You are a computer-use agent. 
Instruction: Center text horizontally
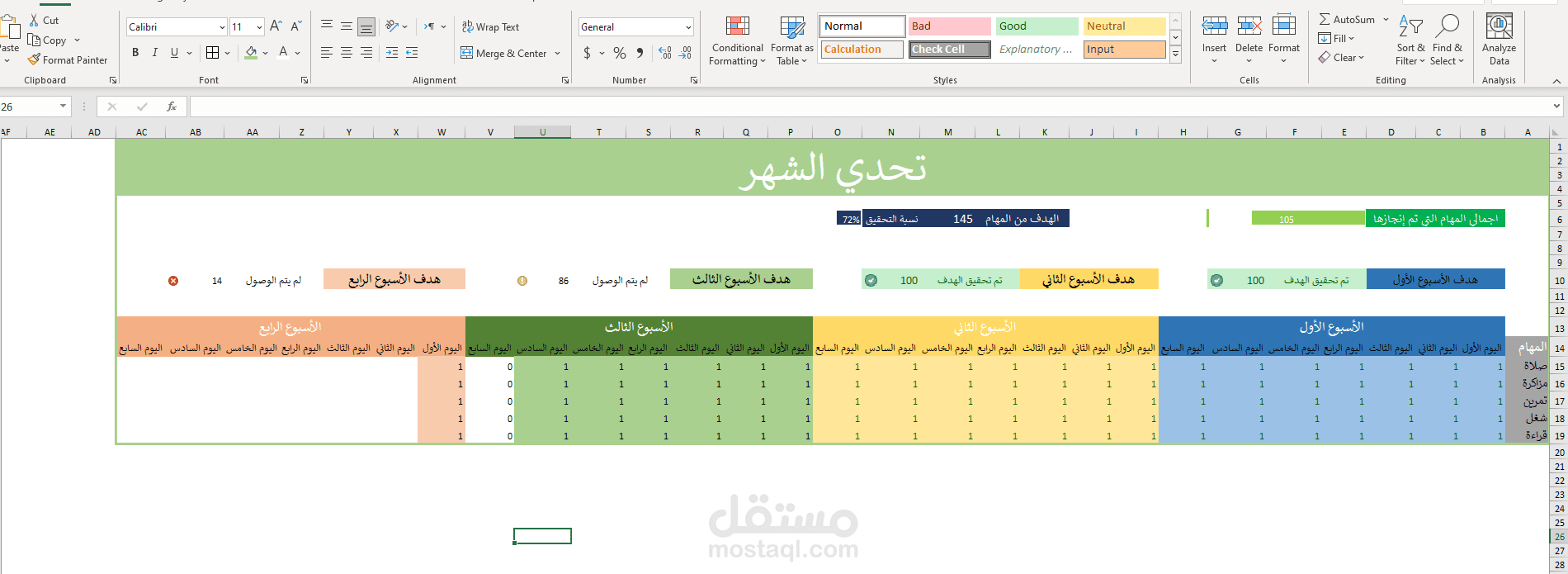tap(347, 52)
